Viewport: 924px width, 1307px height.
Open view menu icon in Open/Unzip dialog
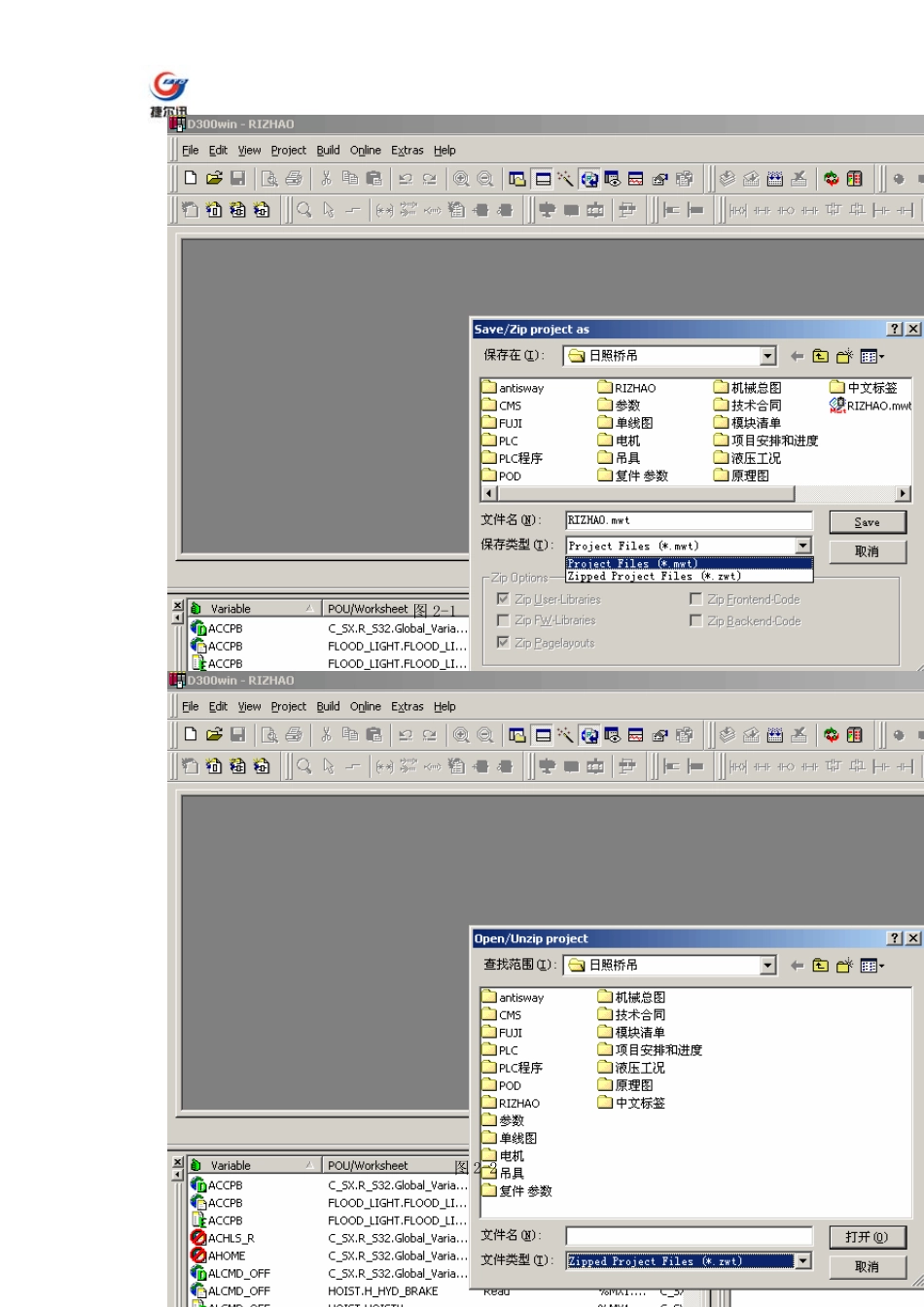[872, 966]
